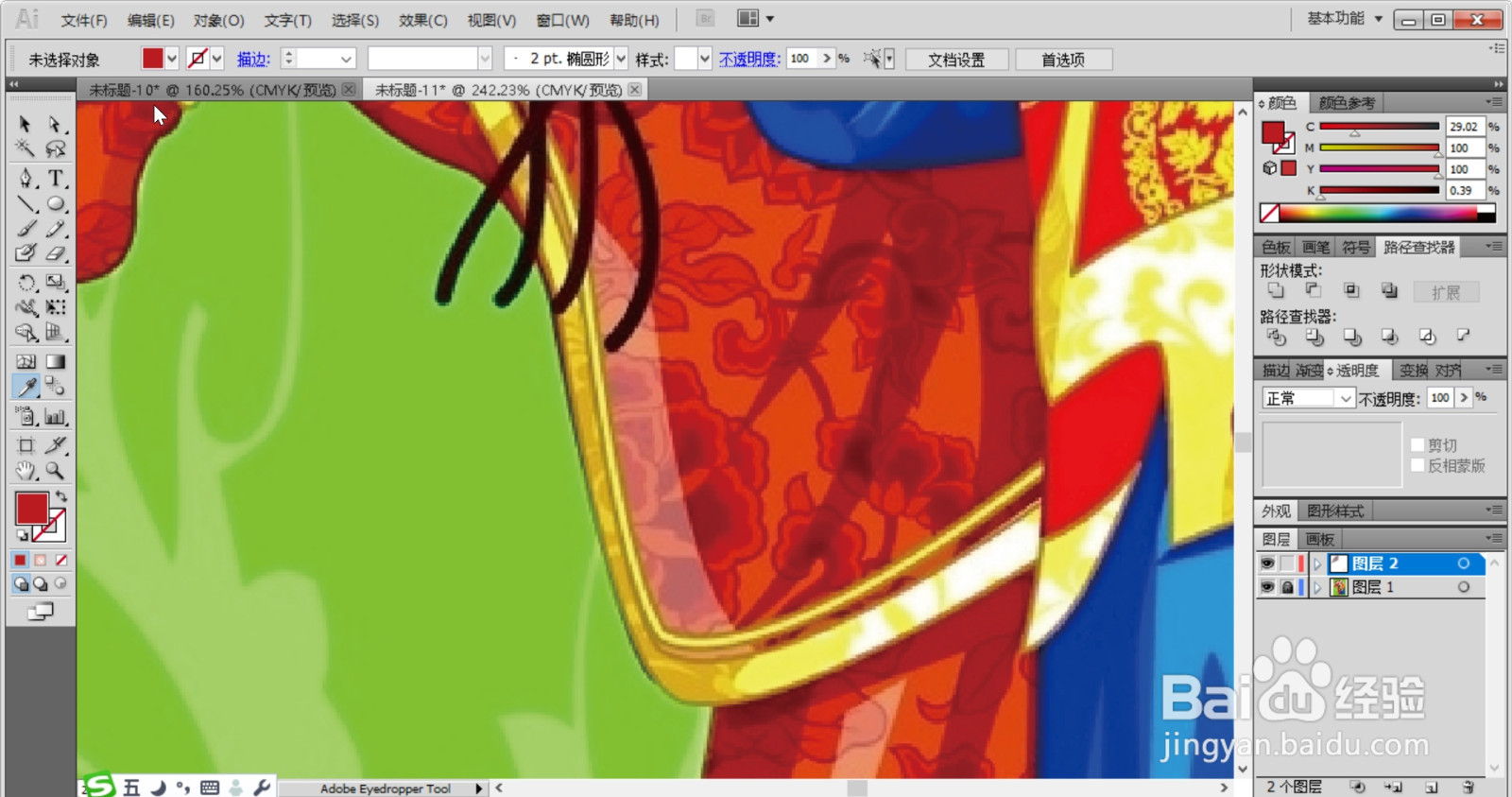Select the Selection (black arrow) tool
The width and height of the screenshot is (1512, 797).
[x=26, y=124]
